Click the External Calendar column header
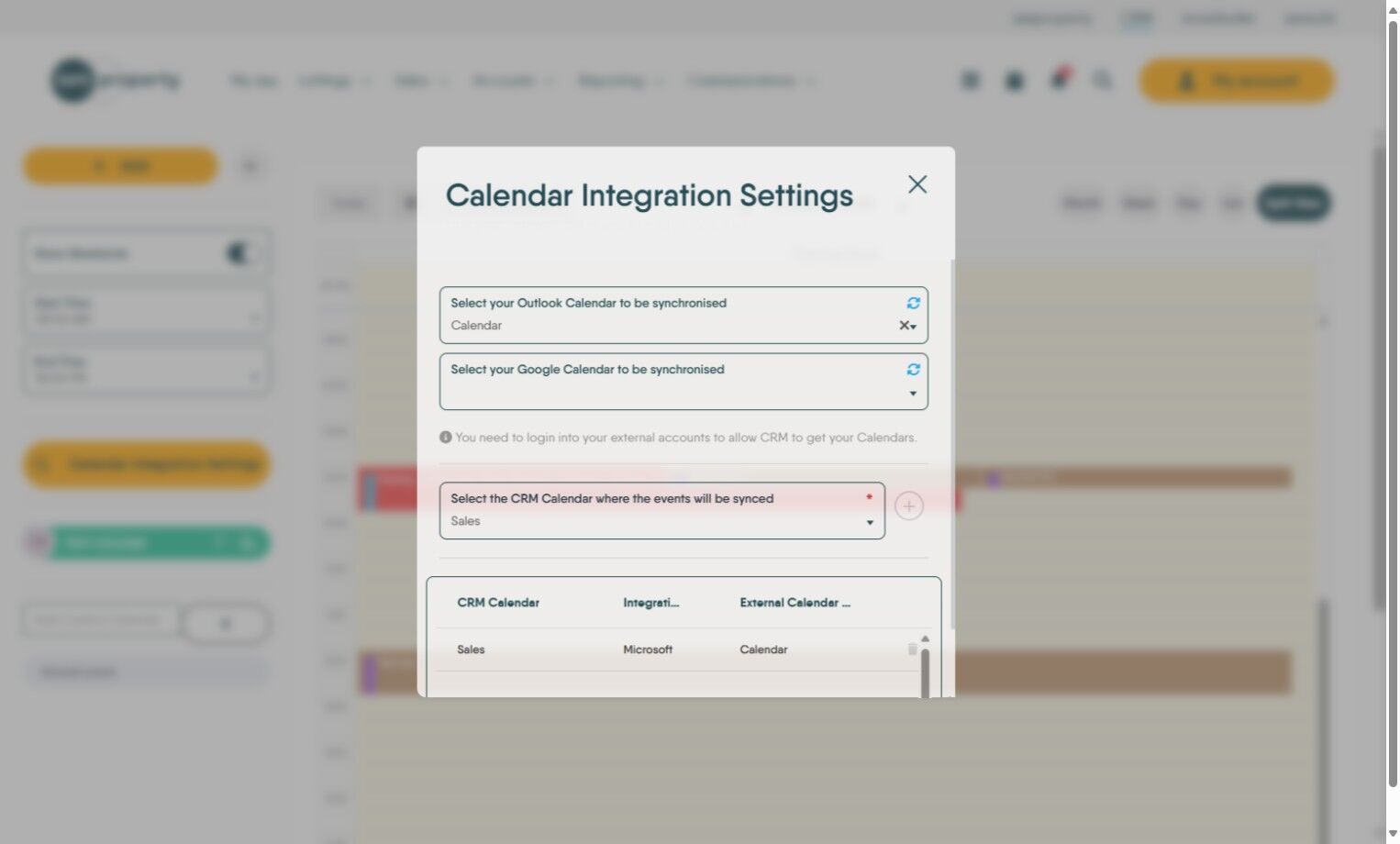Image resolution: width=1400 pixels, height=844 pixels. 794,603
